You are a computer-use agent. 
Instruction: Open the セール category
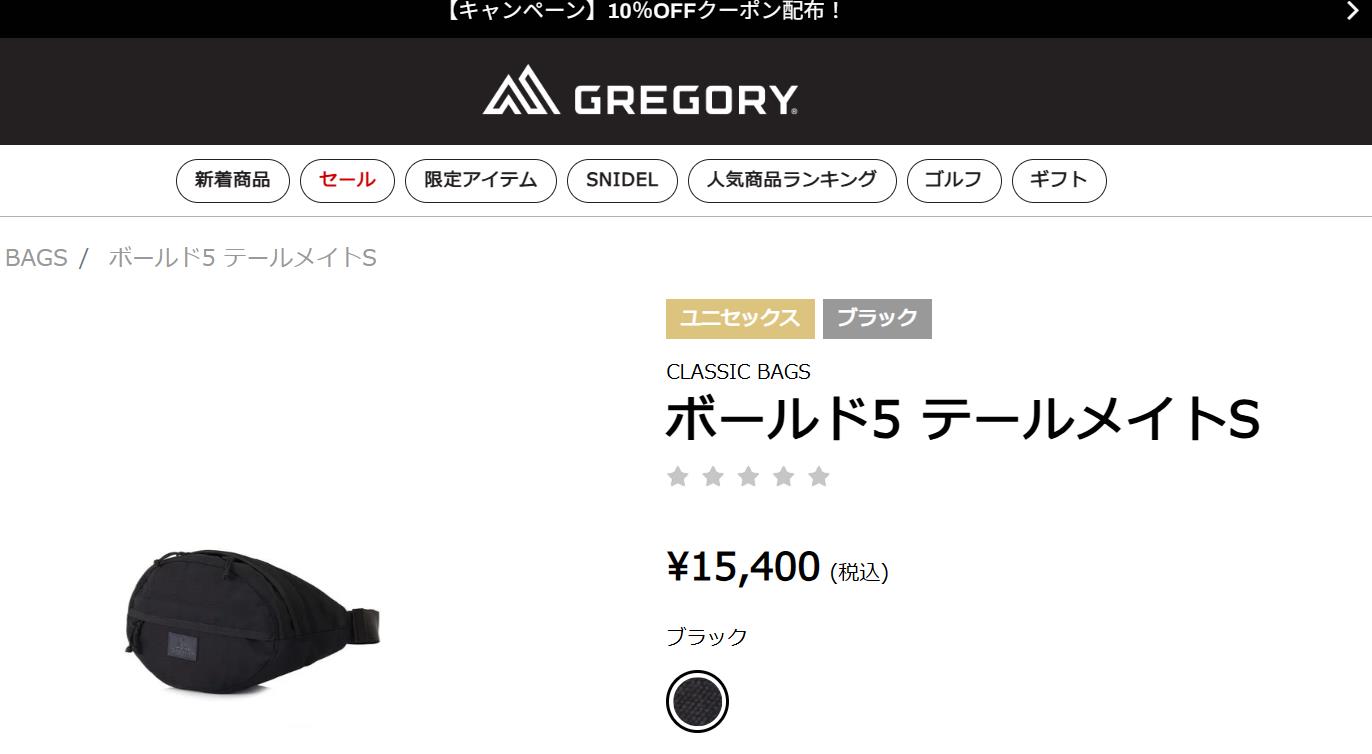click(347, 181)
